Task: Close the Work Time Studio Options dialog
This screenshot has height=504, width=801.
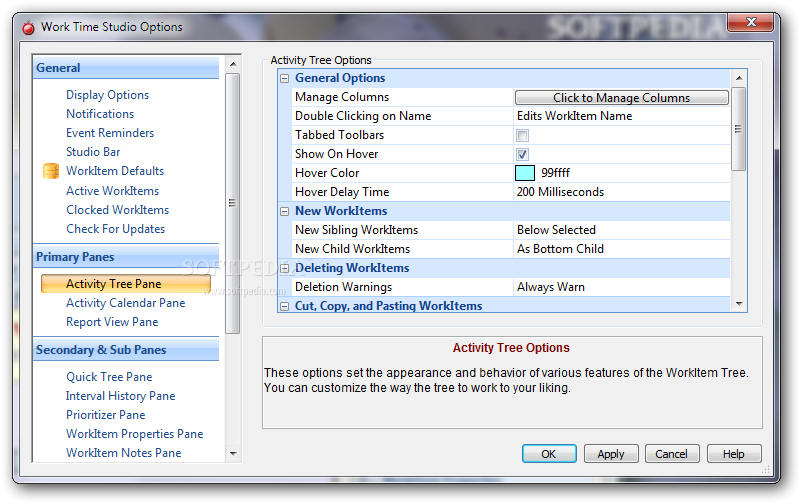Action: click(x=750, y=22)
